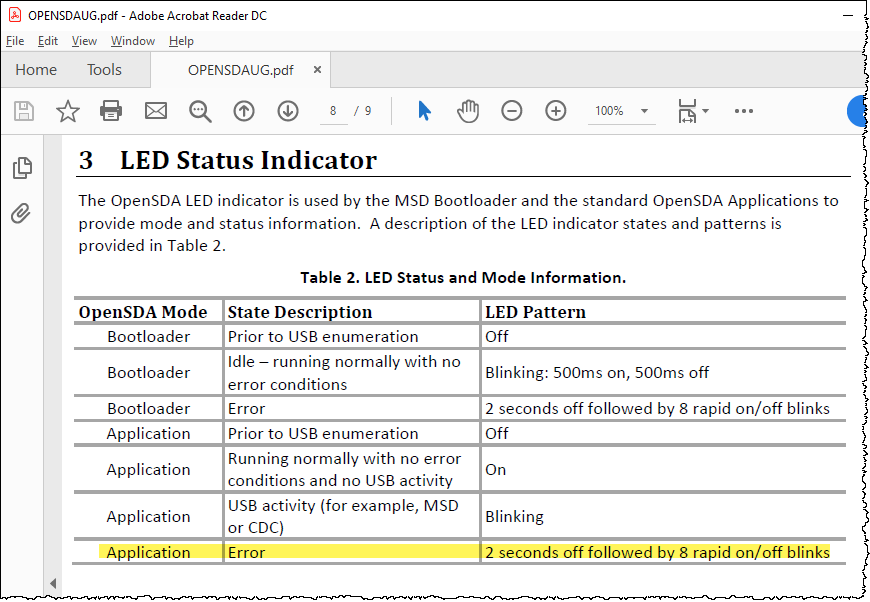The height and width of the screenshot is (602, 870).
Task: Close the OPENSDAUG.pdf tab
Action: pos(317,70)
